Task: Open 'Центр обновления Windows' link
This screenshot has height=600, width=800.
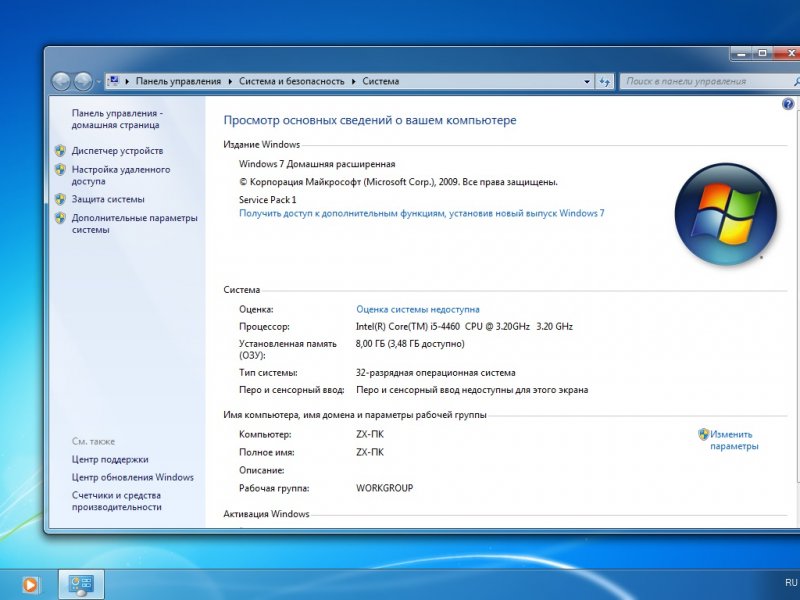Action: (x=133, y=477)
